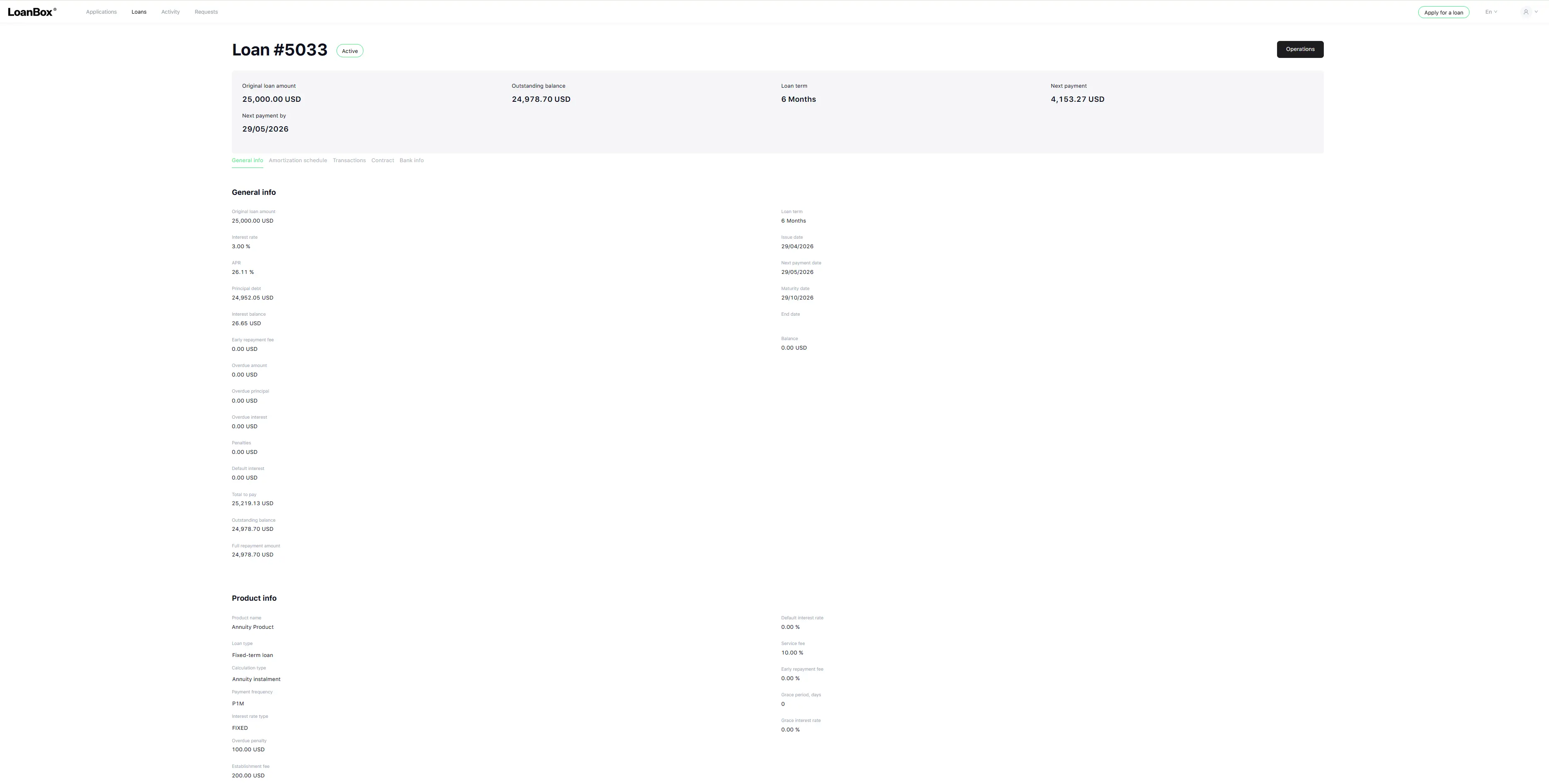The image size is (1549, 784).
Task: Switch to the Transactions tab
Action: [x=349, y=161]
